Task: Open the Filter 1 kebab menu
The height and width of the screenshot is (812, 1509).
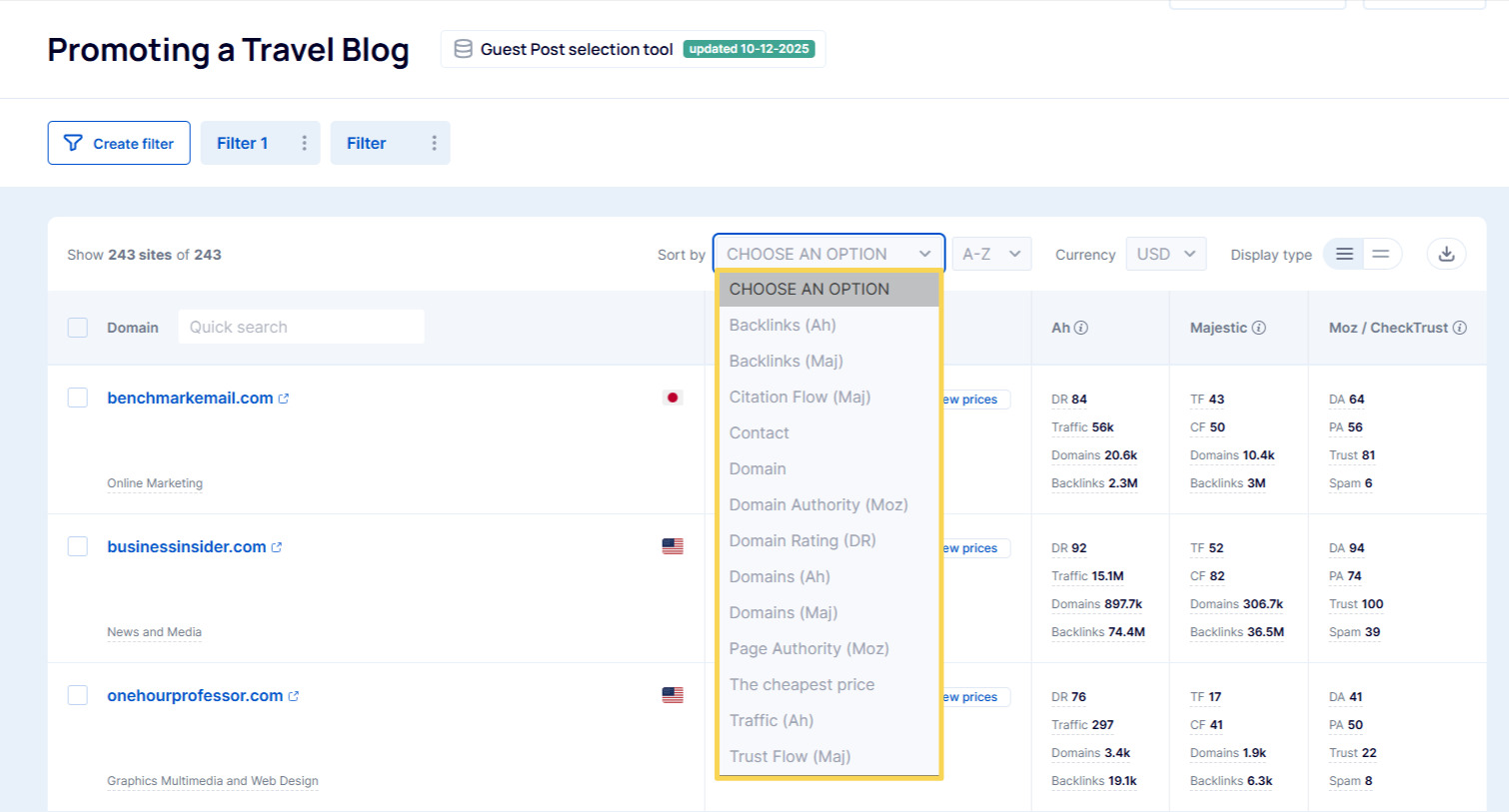Action: (x=304, y=143)
